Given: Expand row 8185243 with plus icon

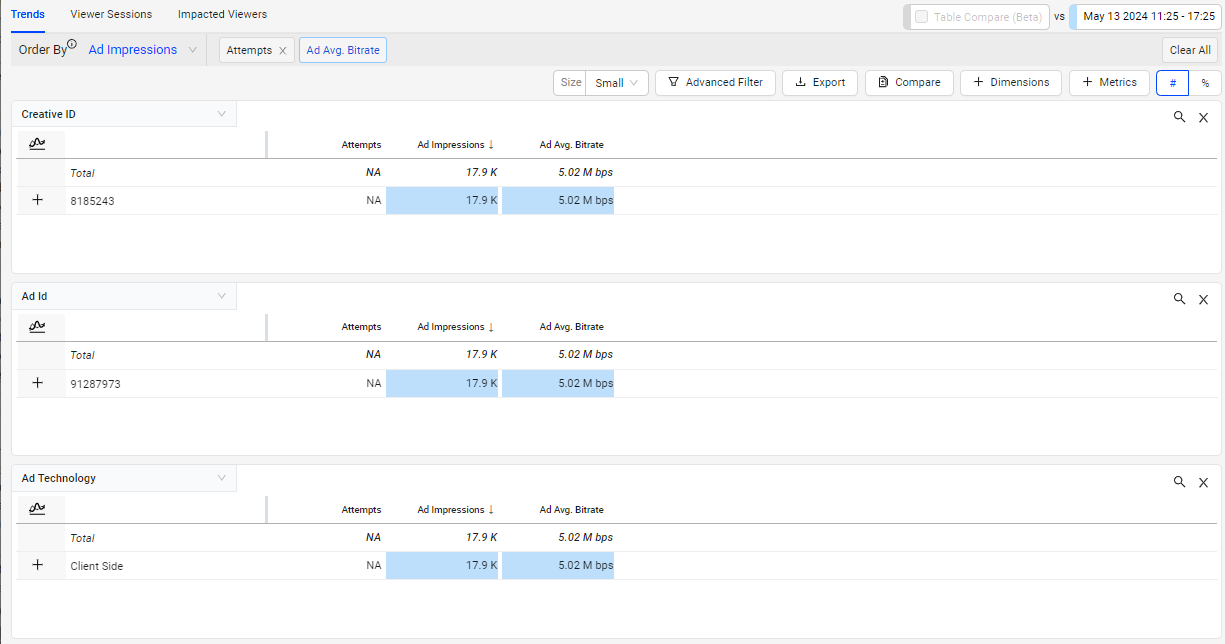Looking at the screenshot, I should 38,200.
